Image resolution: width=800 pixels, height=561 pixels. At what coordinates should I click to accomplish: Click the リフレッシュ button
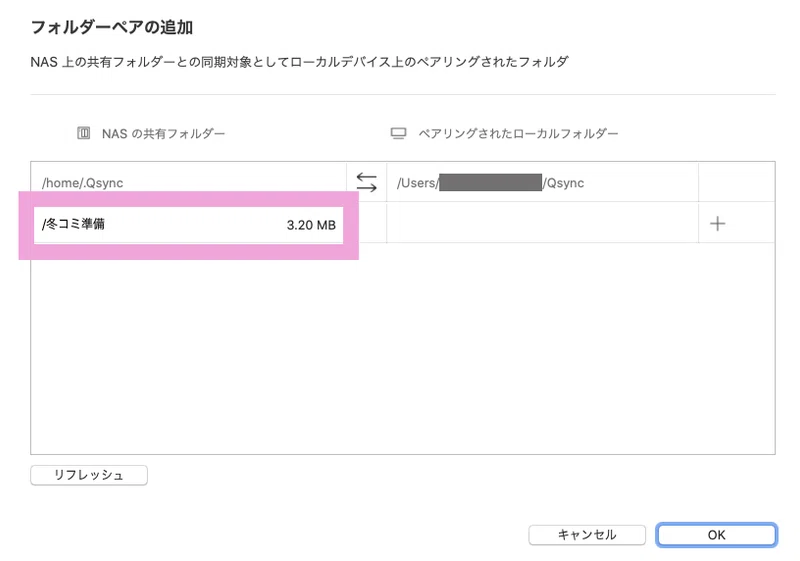click(x=89, y=475)
